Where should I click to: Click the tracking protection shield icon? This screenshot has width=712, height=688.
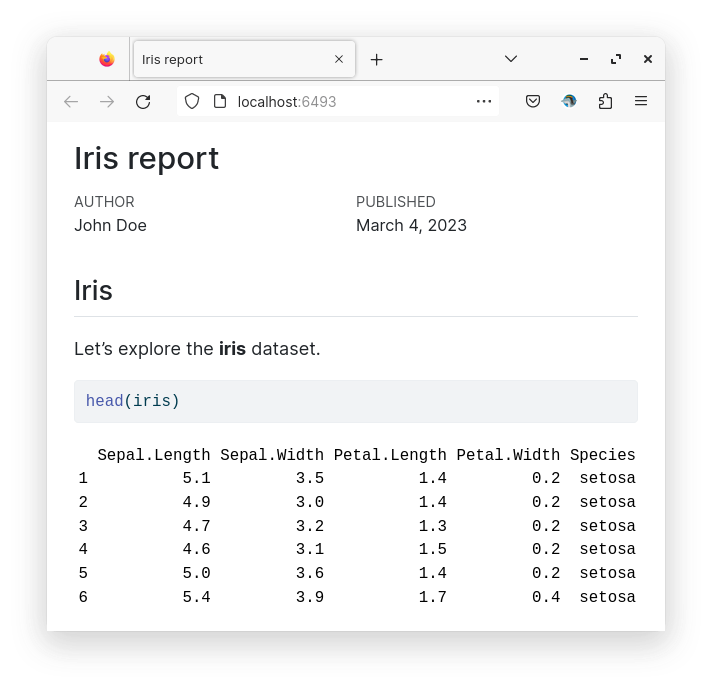pos(192,102)
